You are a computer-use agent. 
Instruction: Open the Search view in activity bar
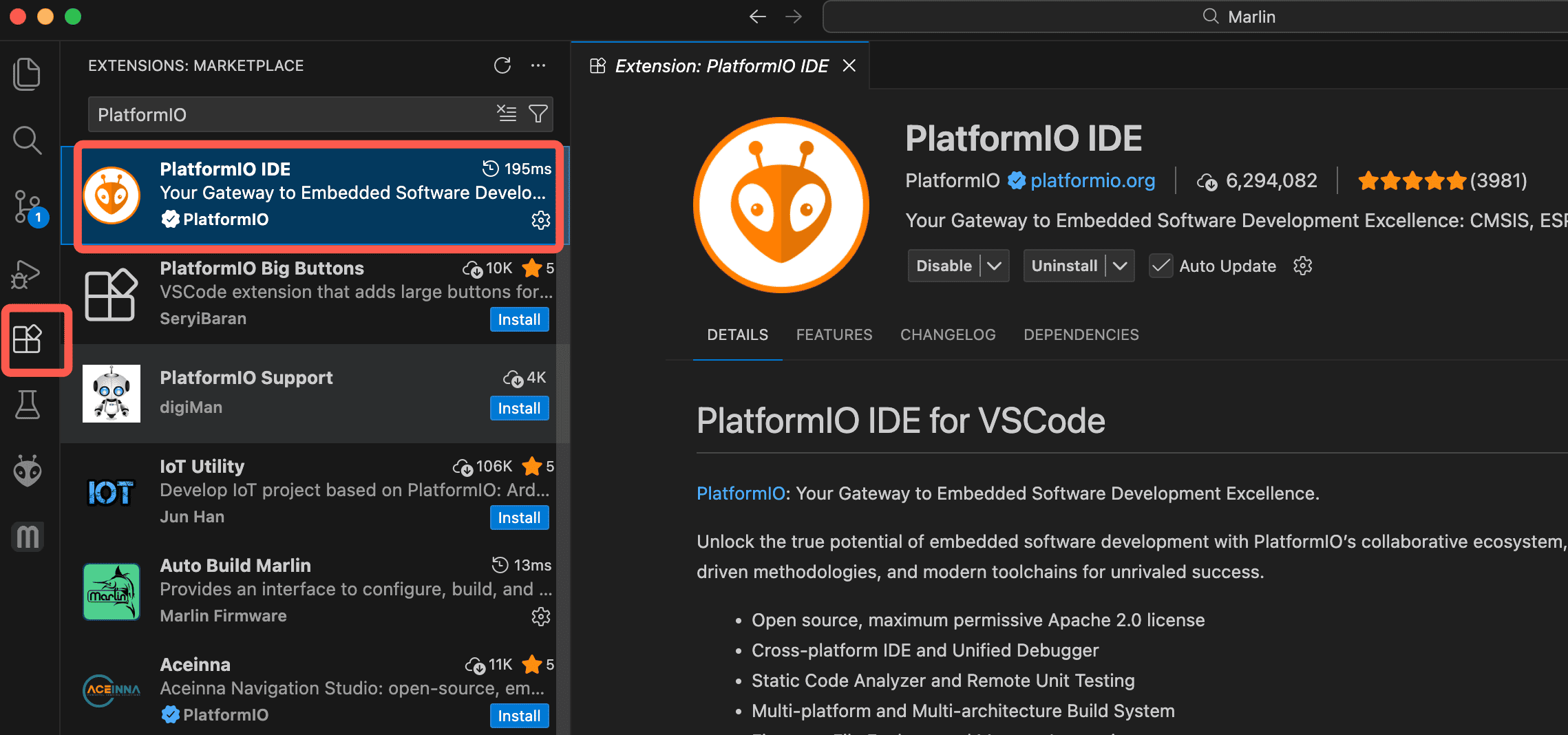[x=27, y=140]
